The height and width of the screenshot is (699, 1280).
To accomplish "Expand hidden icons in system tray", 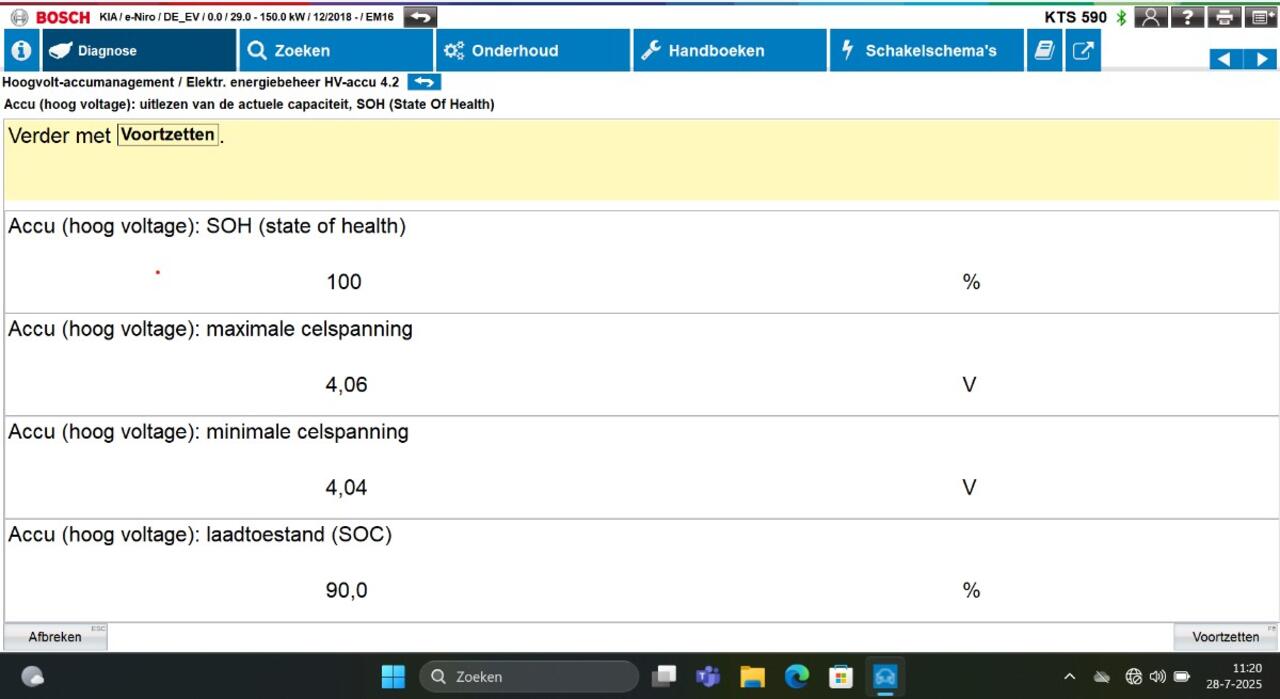I will tap(1069, 677).
